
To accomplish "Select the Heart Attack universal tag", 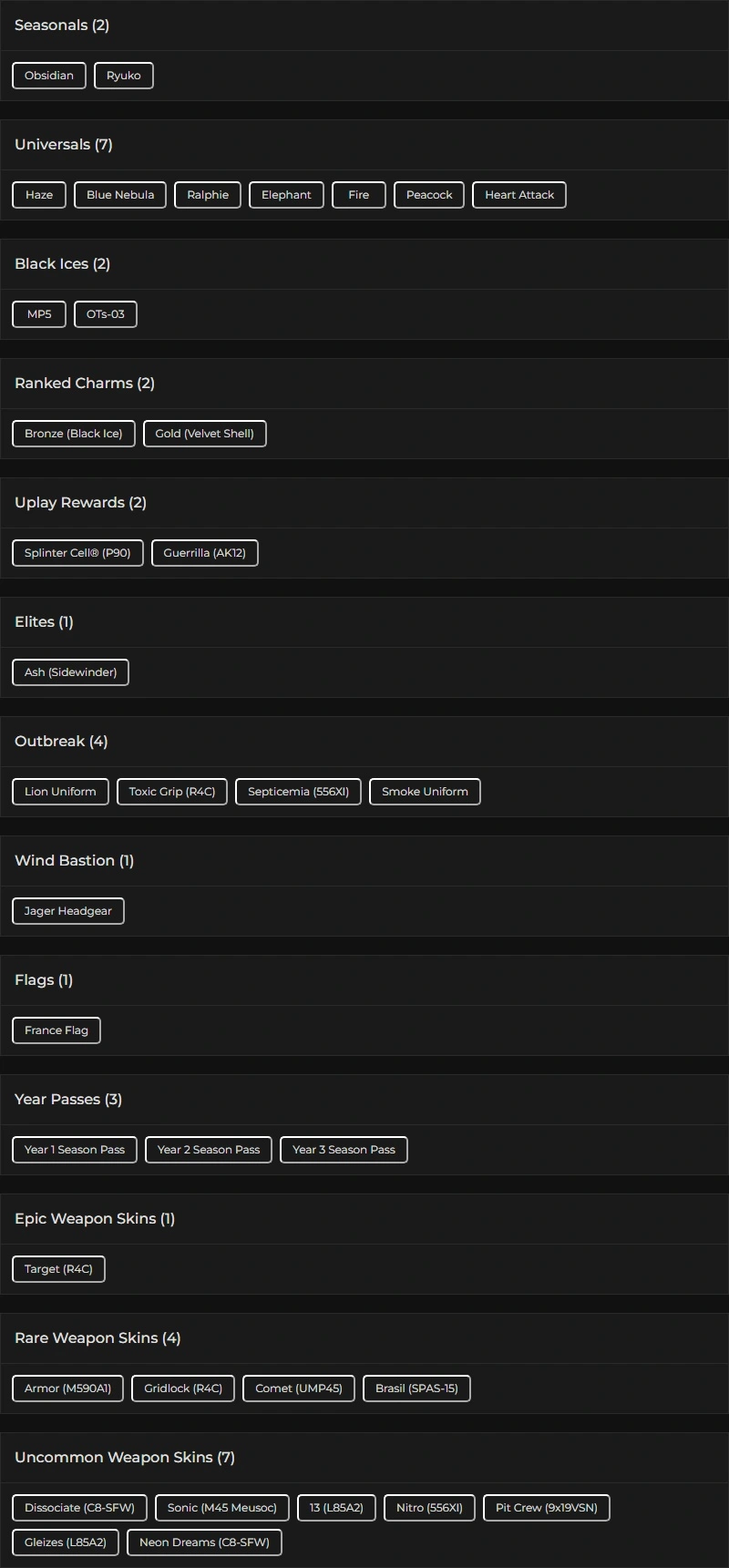I will coord(519,195).
